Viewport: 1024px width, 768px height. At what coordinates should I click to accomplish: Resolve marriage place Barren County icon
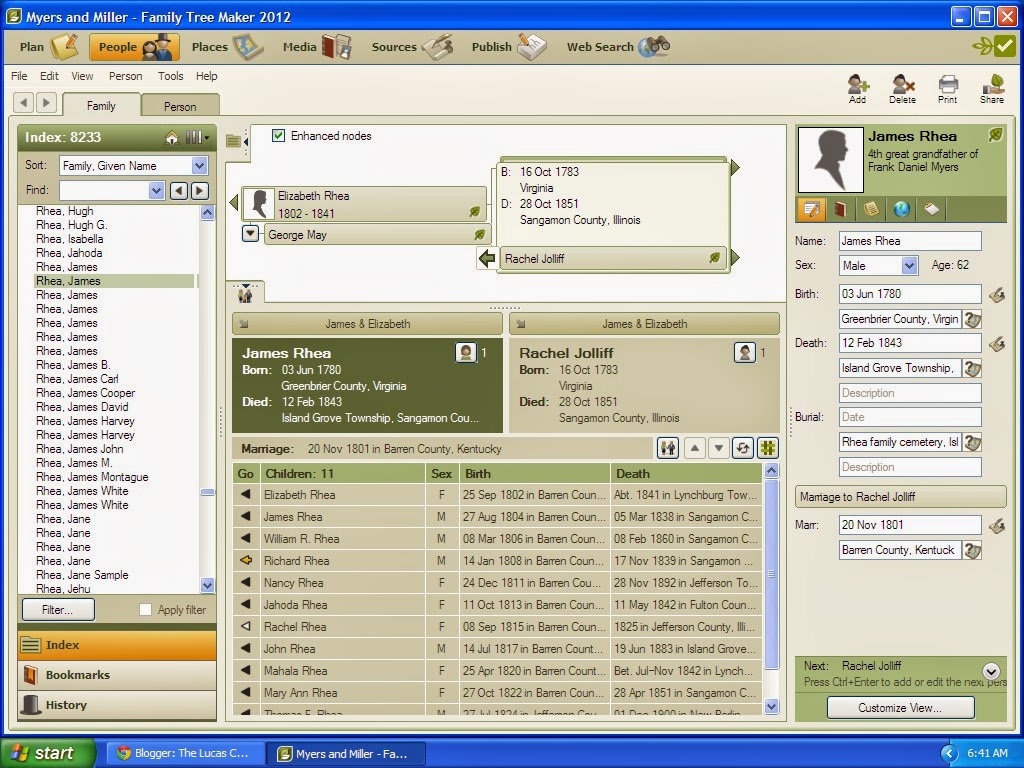(x=972, y=551)
